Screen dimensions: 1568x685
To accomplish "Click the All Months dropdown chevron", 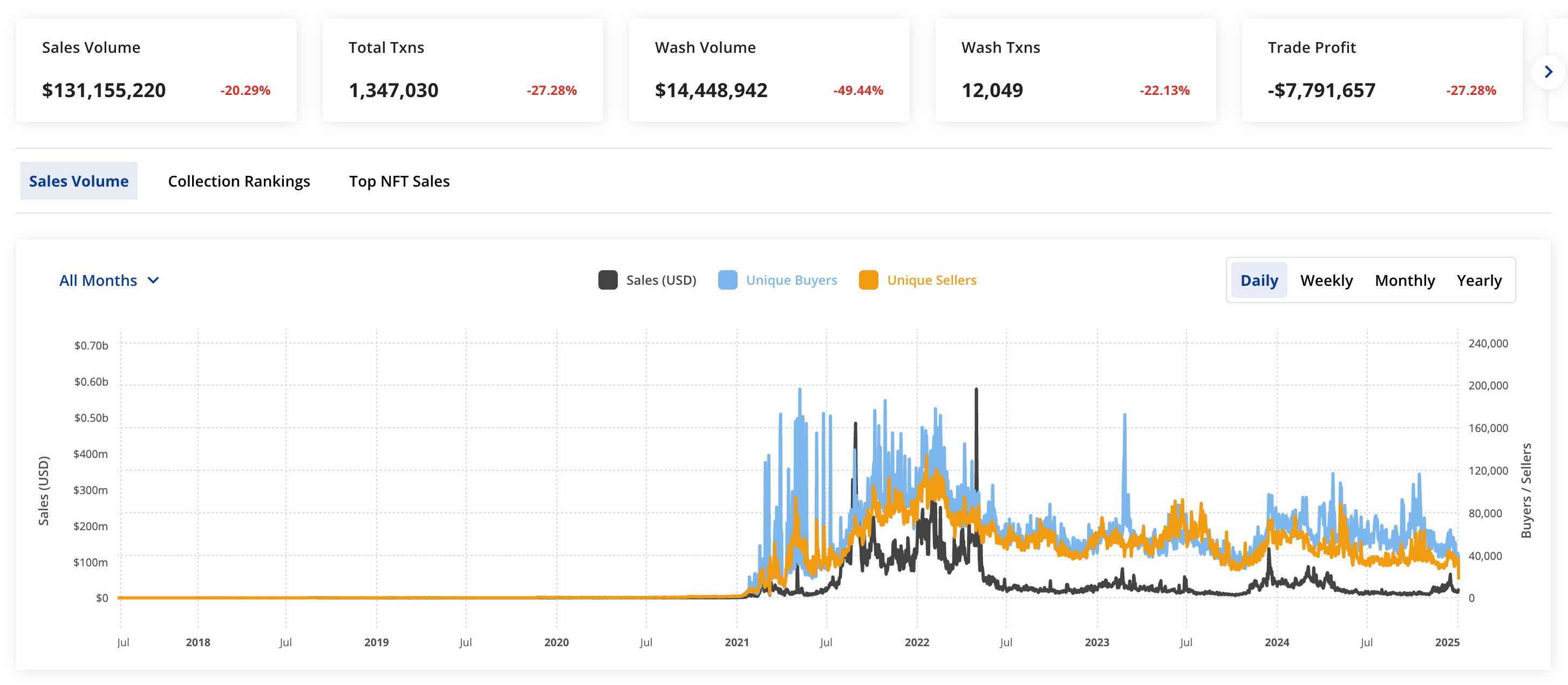I will click(x=153, y=280).
